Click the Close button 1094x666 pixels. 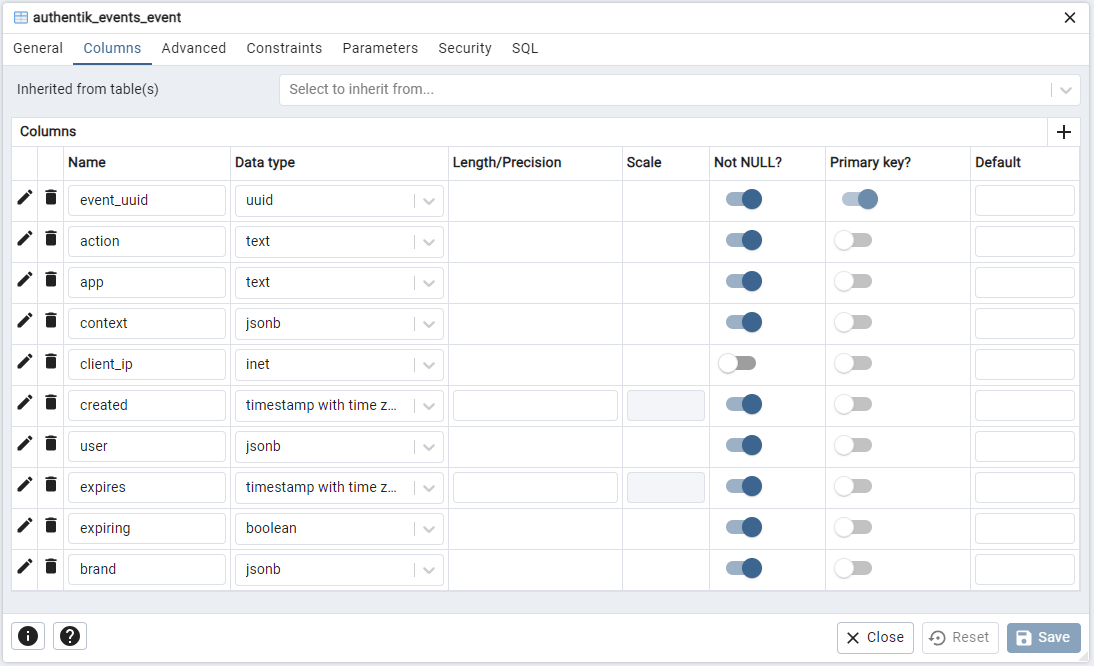[x=875, y=637]
